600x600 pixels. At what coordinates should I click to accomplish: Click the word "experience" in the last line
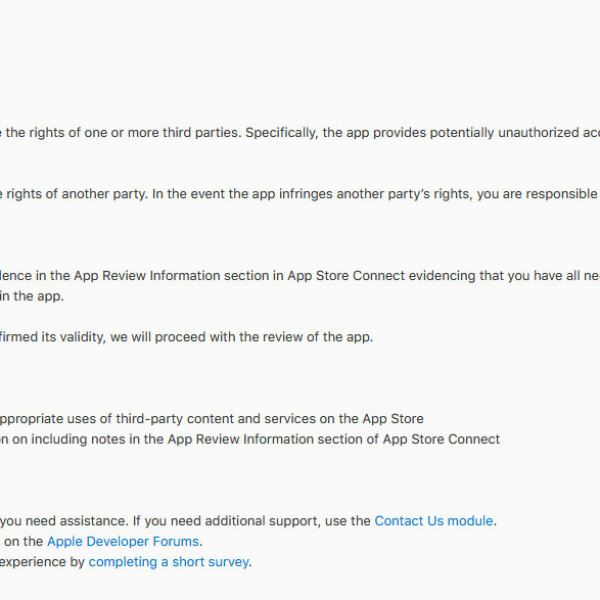pos(41,562)
